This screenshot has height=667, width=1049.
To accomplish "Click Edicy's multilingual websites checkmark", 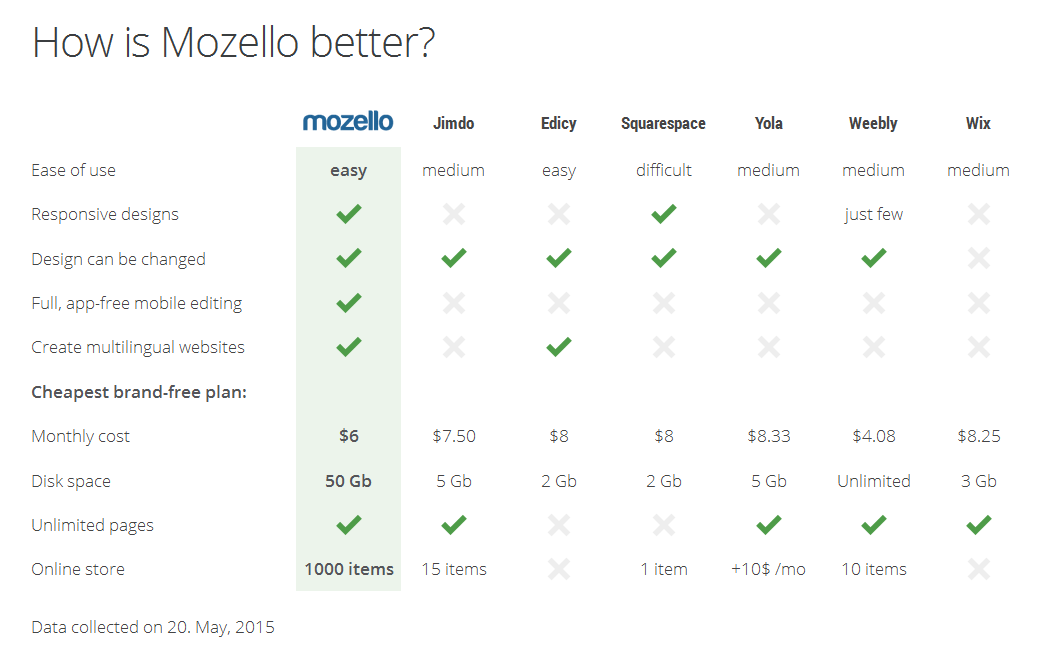I will (x=558, y=347).
